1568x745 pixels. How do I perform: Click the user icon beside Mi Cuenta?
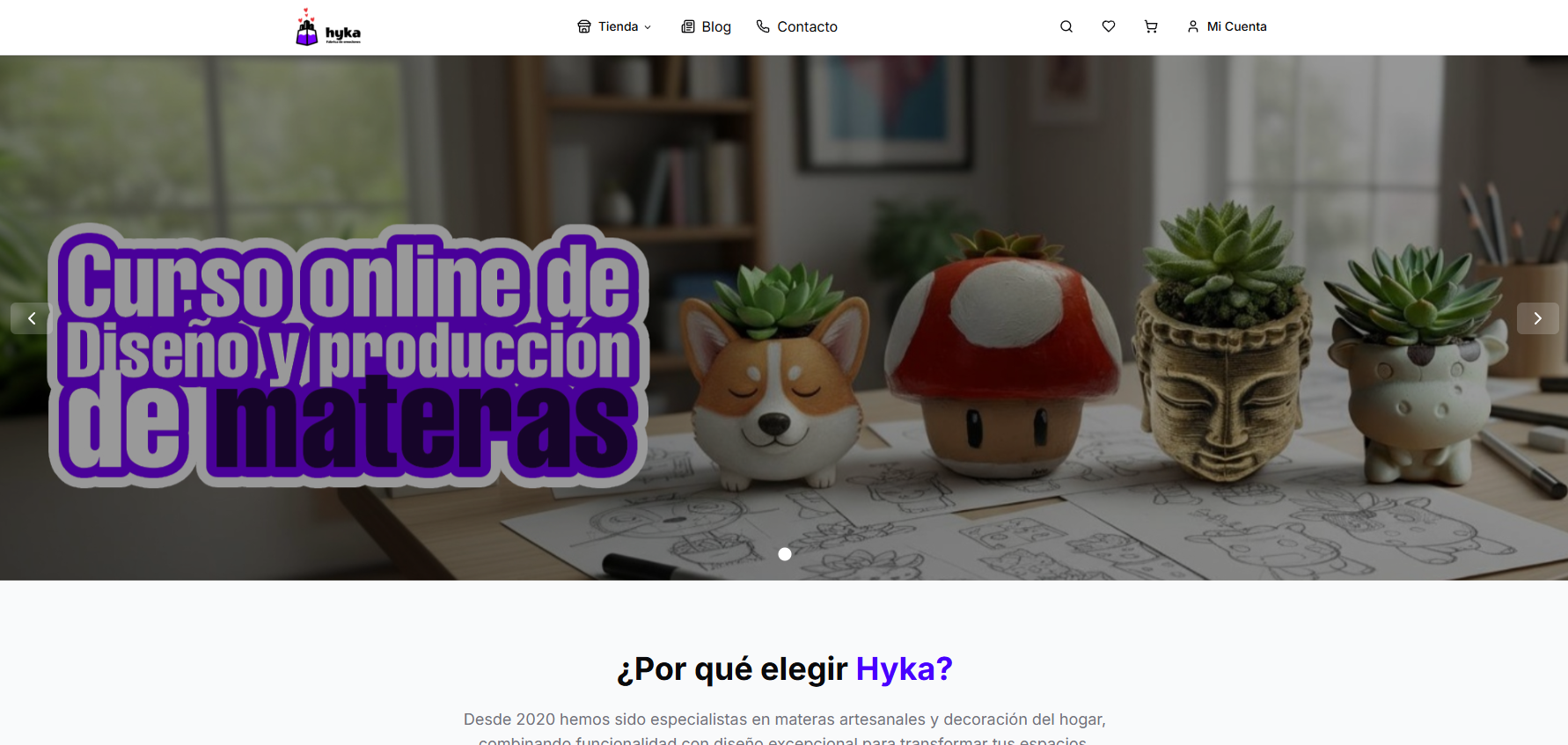click(1193, 26)
